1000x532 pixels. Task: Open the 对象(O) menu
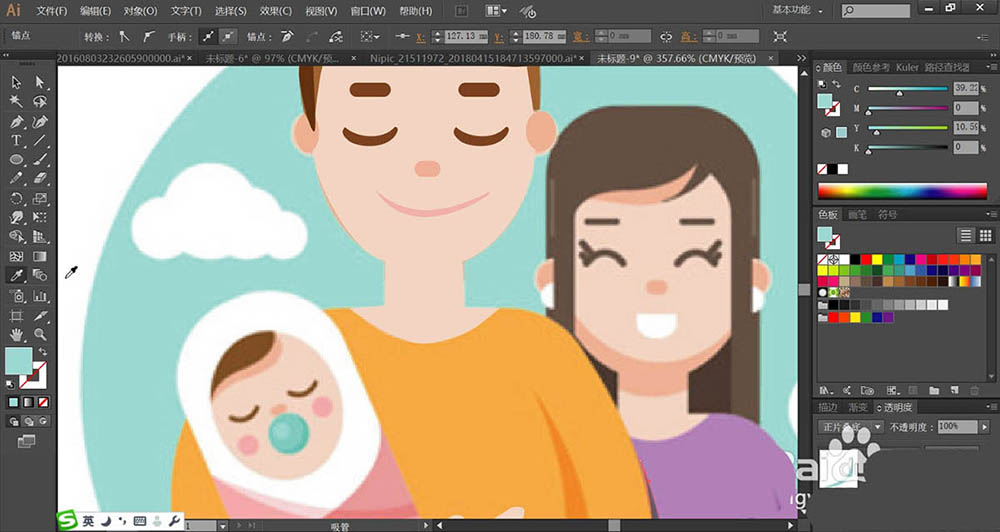(140, 11)
